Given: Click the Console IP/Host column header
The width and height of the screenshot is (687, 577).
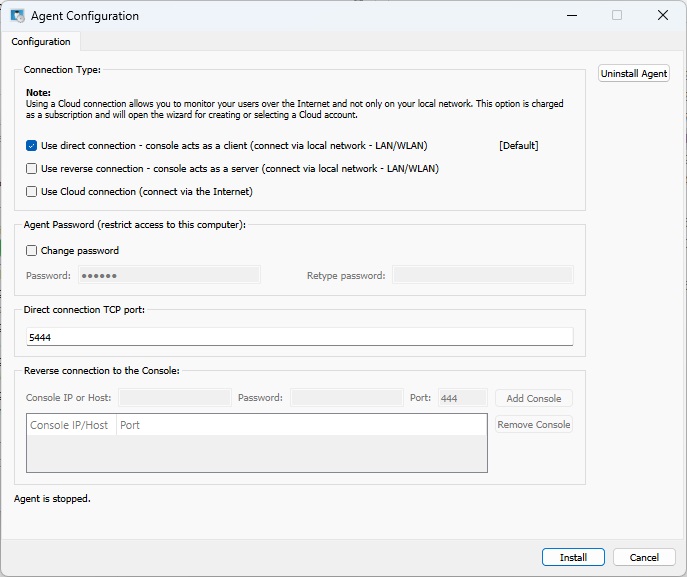Looking at the screenshot, I should tap(70, 425).
